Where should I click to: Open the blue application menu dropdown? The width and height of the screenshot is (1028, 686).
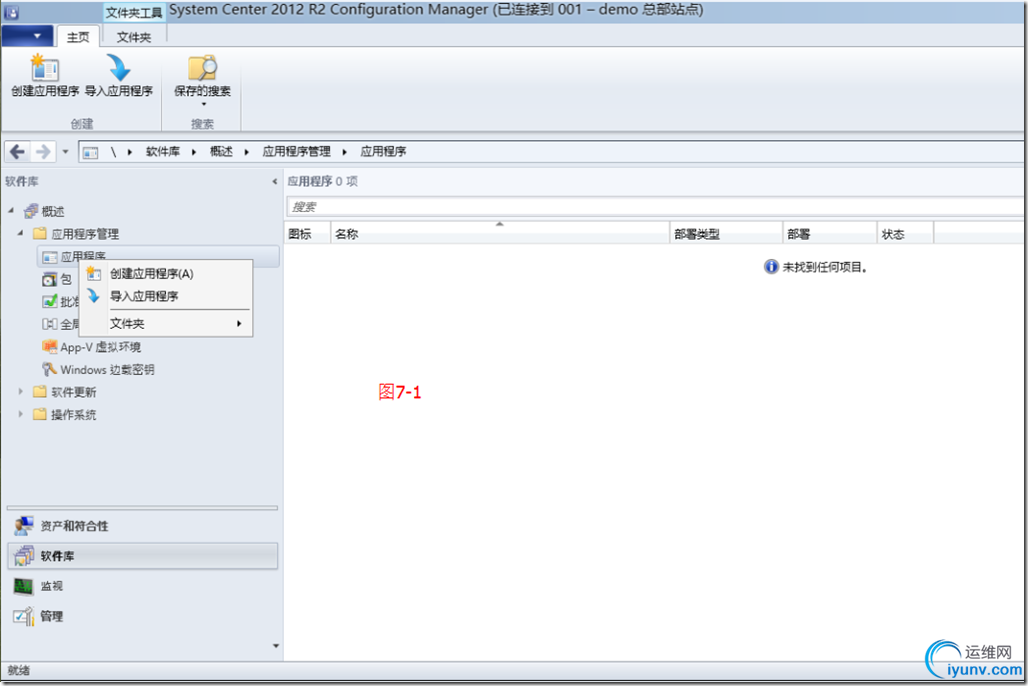click(x=27, y=35)
